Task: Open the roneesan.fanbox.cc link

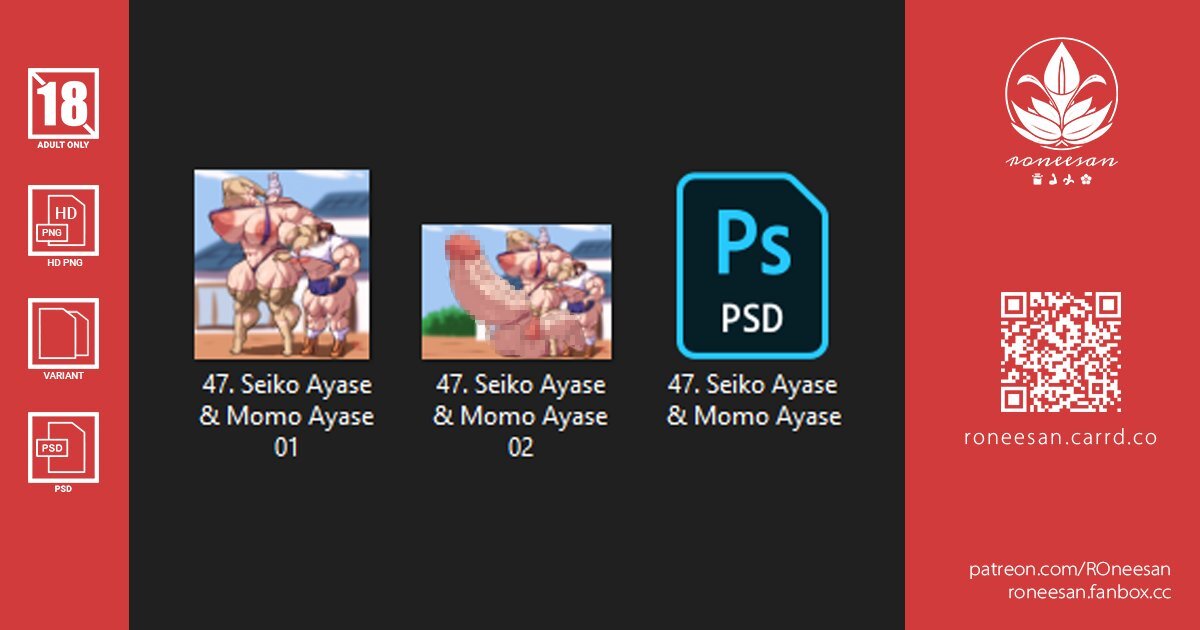Action: (1090, 592)
